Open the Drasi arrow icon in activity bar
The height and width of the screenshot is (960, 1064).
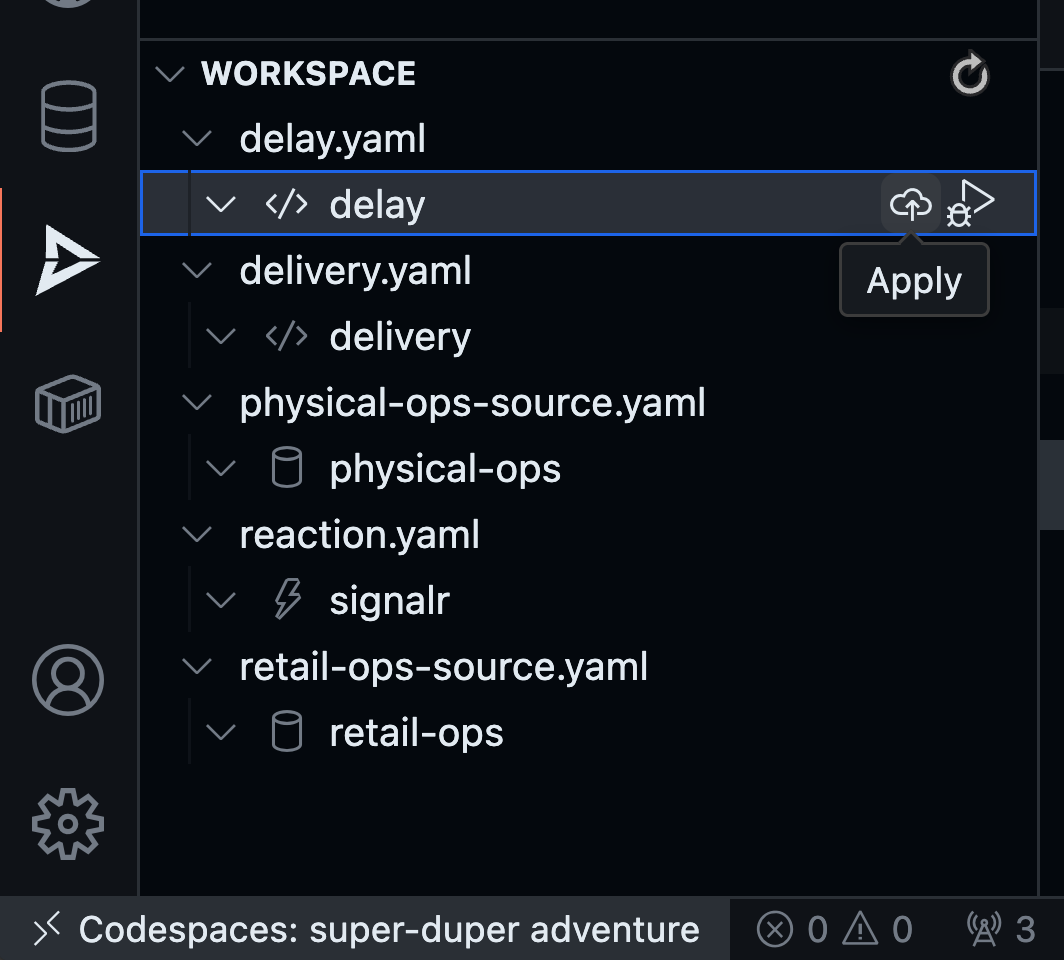click(68, 260)
